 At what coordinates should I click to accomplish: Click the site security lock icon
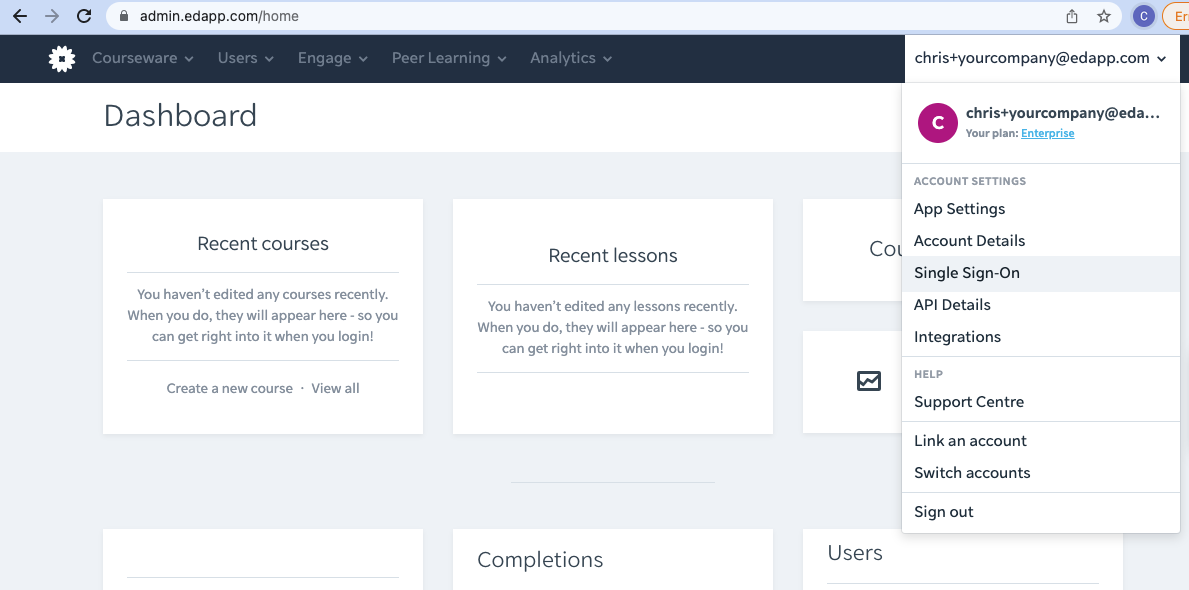click(x=123, y=16)
